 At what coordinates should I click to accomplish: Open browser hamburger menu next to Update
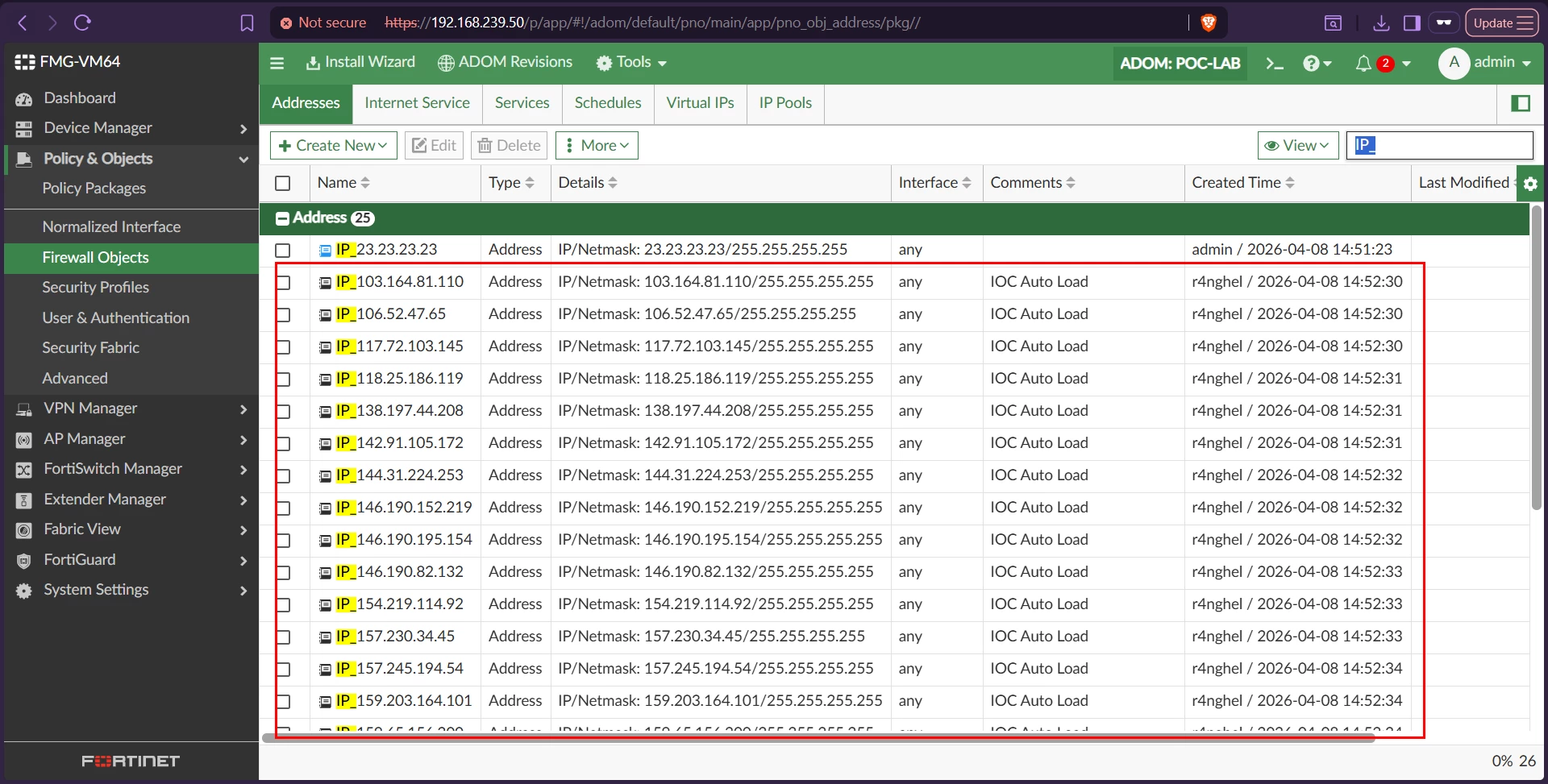1525,23
